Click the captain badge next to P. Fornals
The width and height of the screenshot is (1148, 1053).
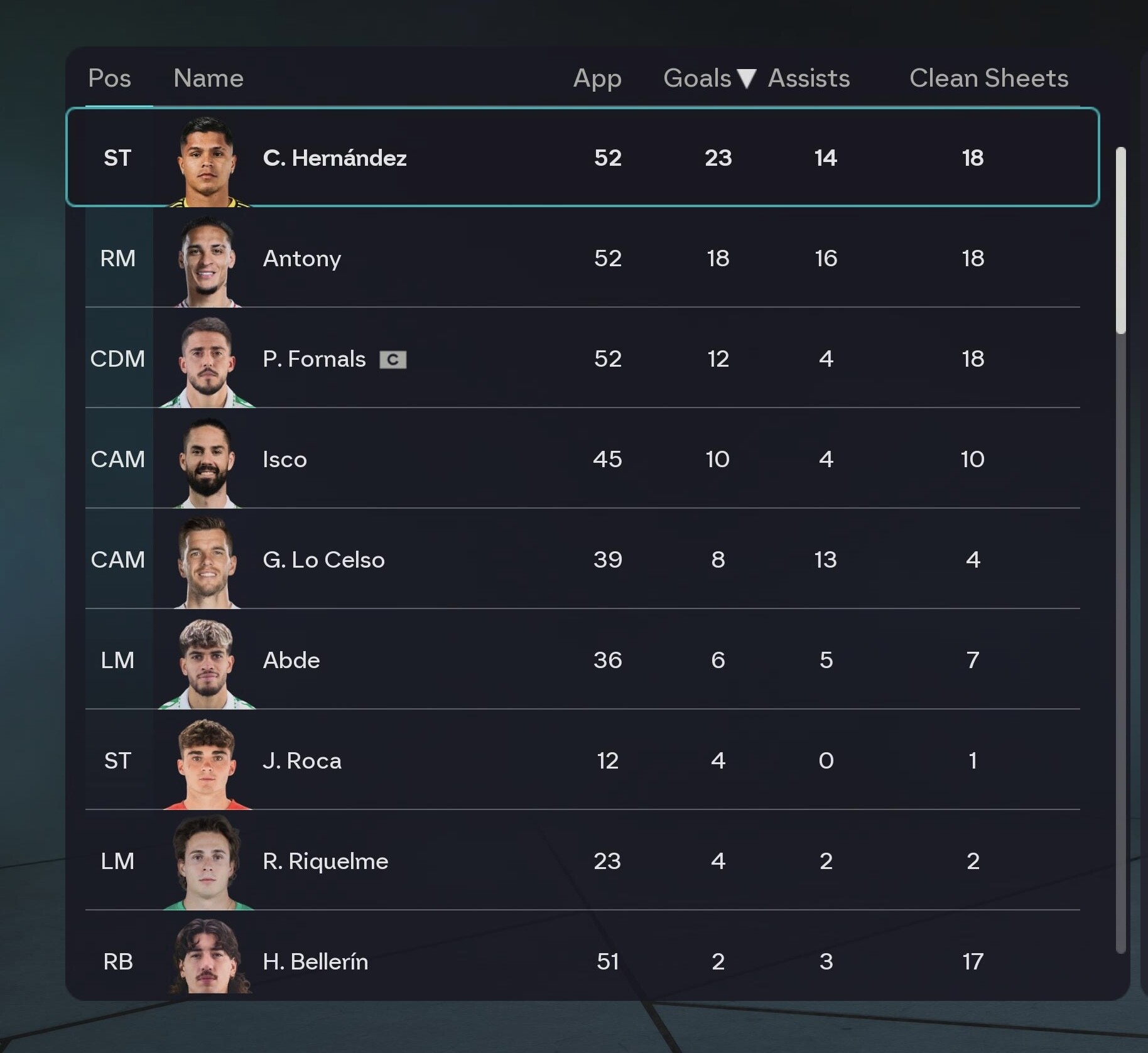(393, 360)
